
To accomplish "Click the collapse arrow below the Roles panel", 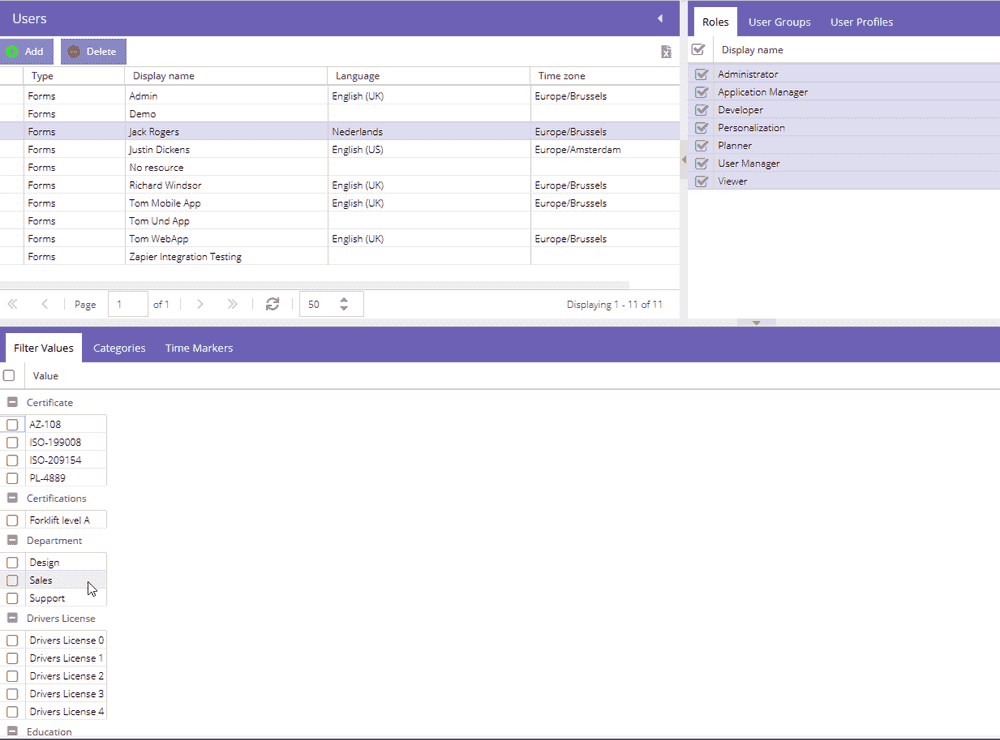I will (756, 323).
